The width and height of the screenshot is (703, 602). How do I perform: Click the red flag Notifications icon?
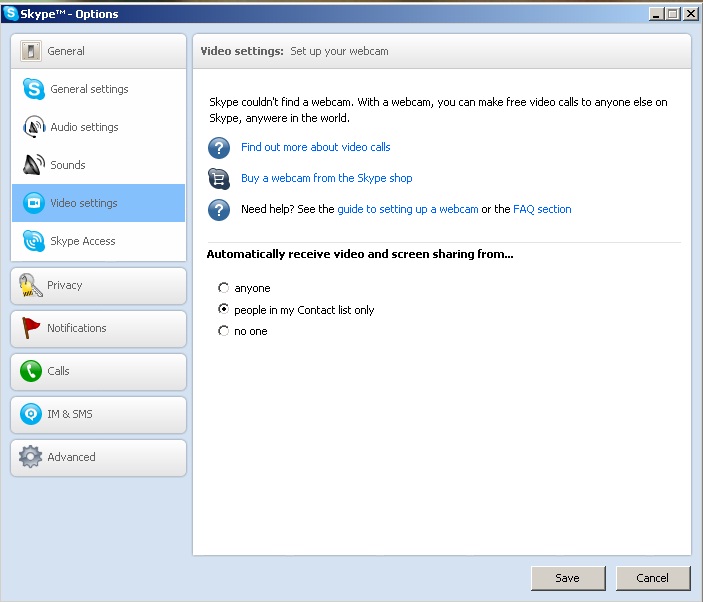[30, 328]
